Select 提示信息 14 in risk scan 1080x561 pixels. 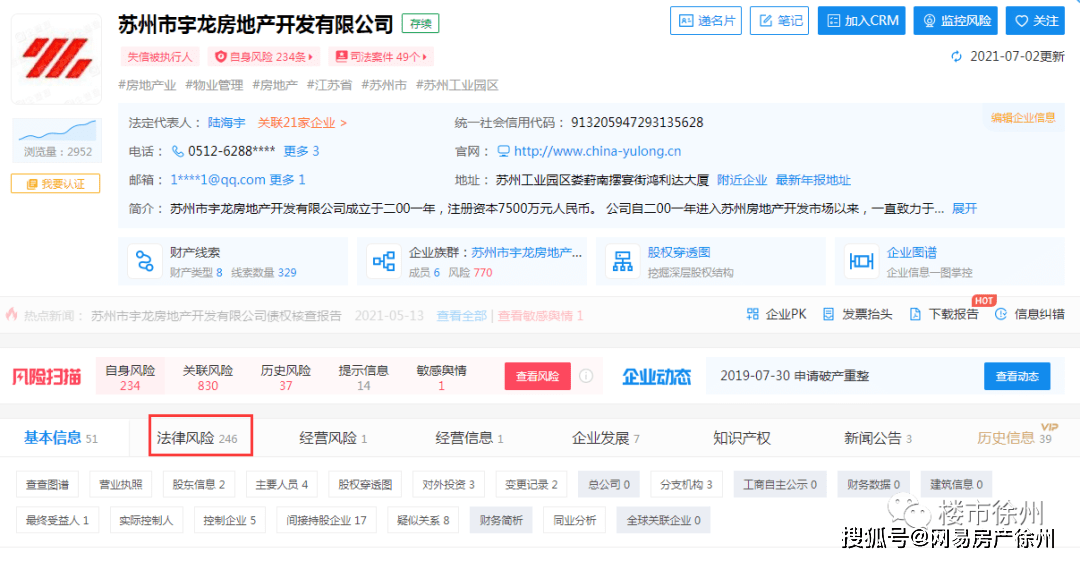[x=364, y=377]
